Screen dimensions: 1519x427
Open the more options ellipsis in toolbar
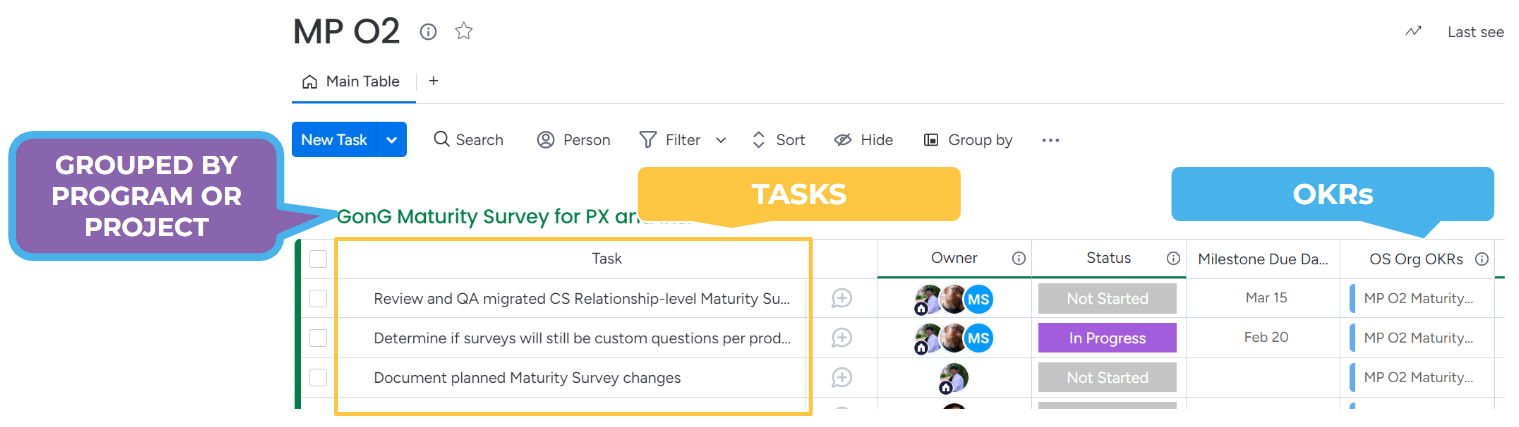pos(1050,140)
